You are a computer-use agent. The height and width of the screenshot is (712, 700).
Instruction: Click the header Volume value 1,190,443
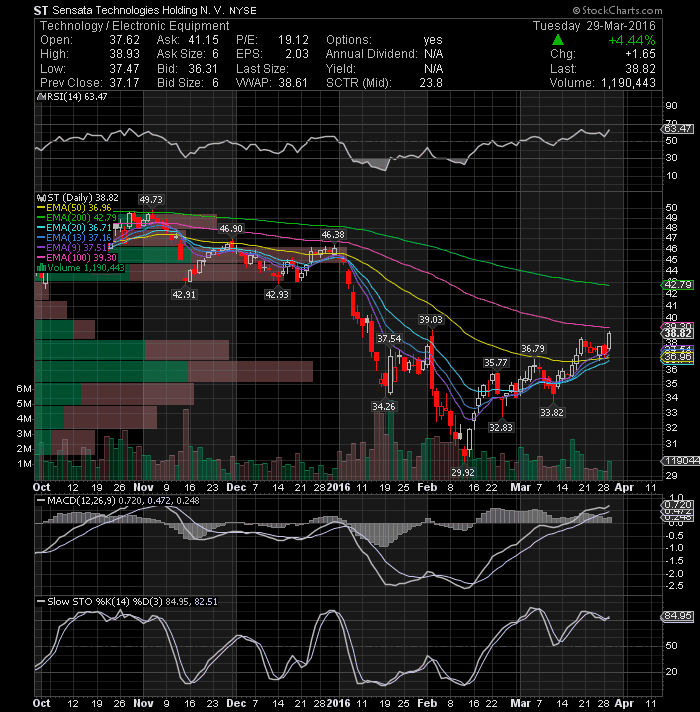(629, 83)
